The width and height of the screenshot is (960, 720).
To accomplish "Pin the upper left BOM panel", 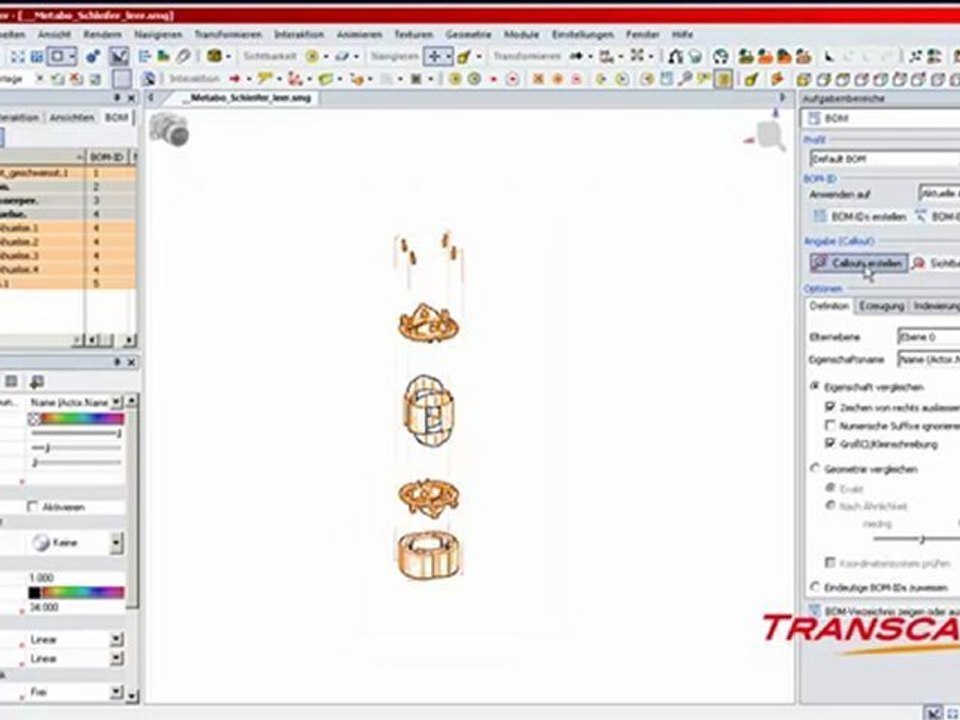I will click(x=117, y=98).
